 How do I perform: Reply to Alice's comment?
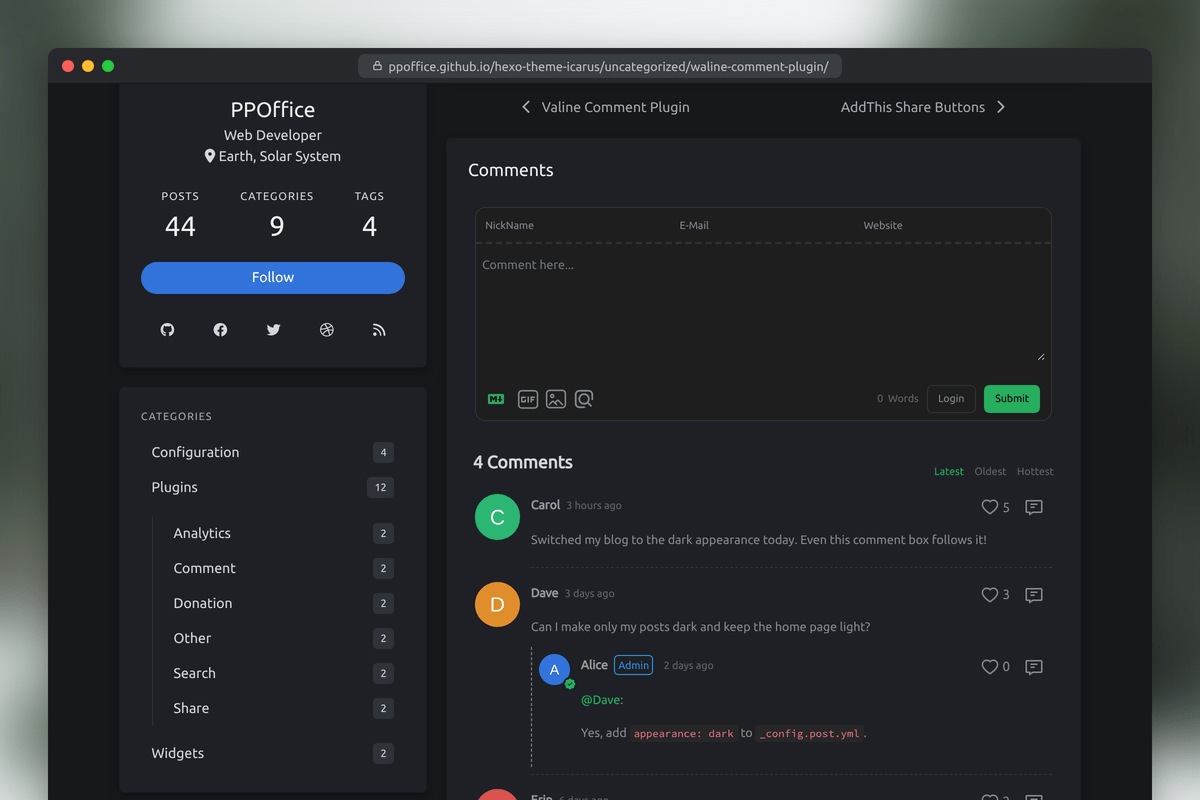click(x=1034, y=667)
